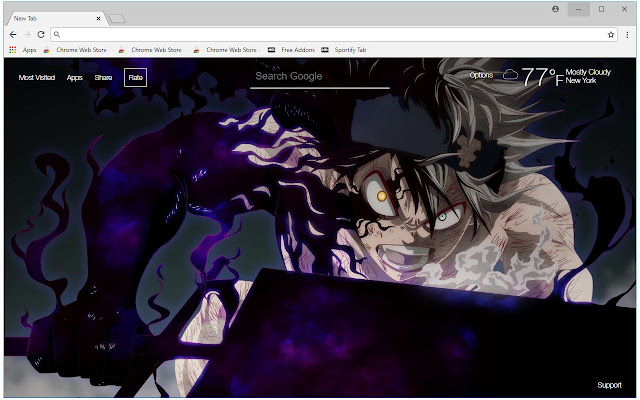Click the New York location text

(581, 81)
